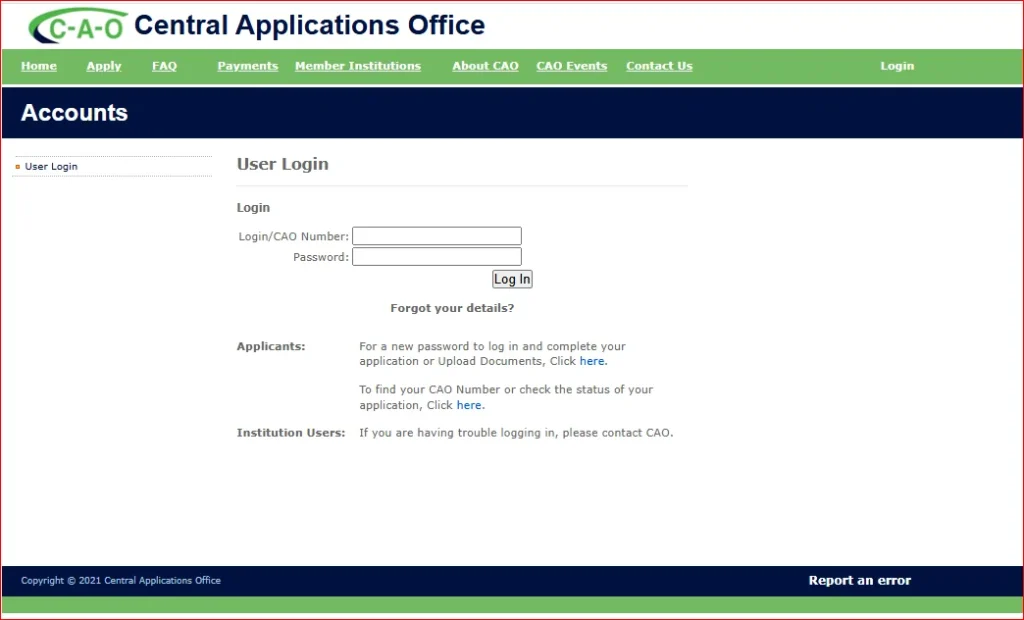Open the FAQ page
Screen dimensions: 1024x620
(165, 66)
